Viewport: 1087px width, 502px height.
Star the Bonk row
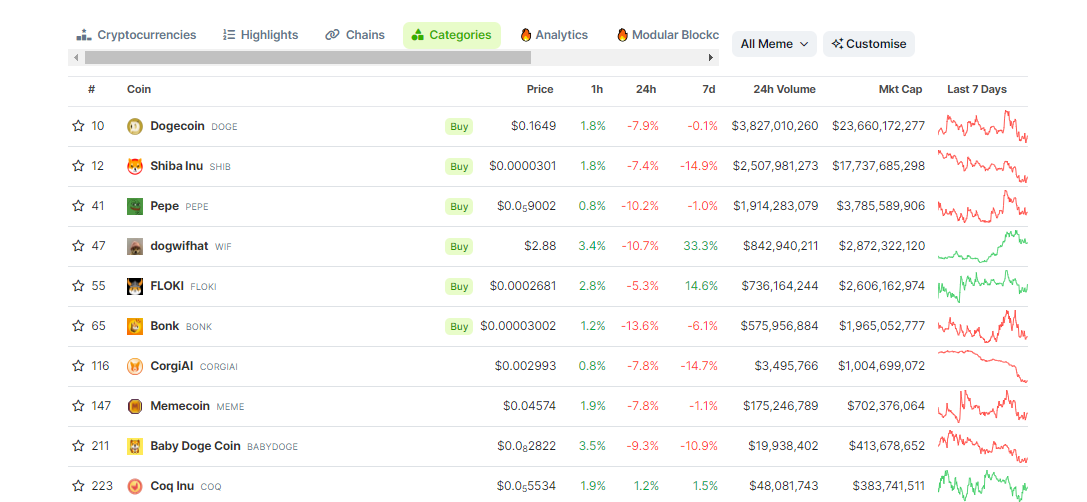pyautogui.click(x=78, y=326)
